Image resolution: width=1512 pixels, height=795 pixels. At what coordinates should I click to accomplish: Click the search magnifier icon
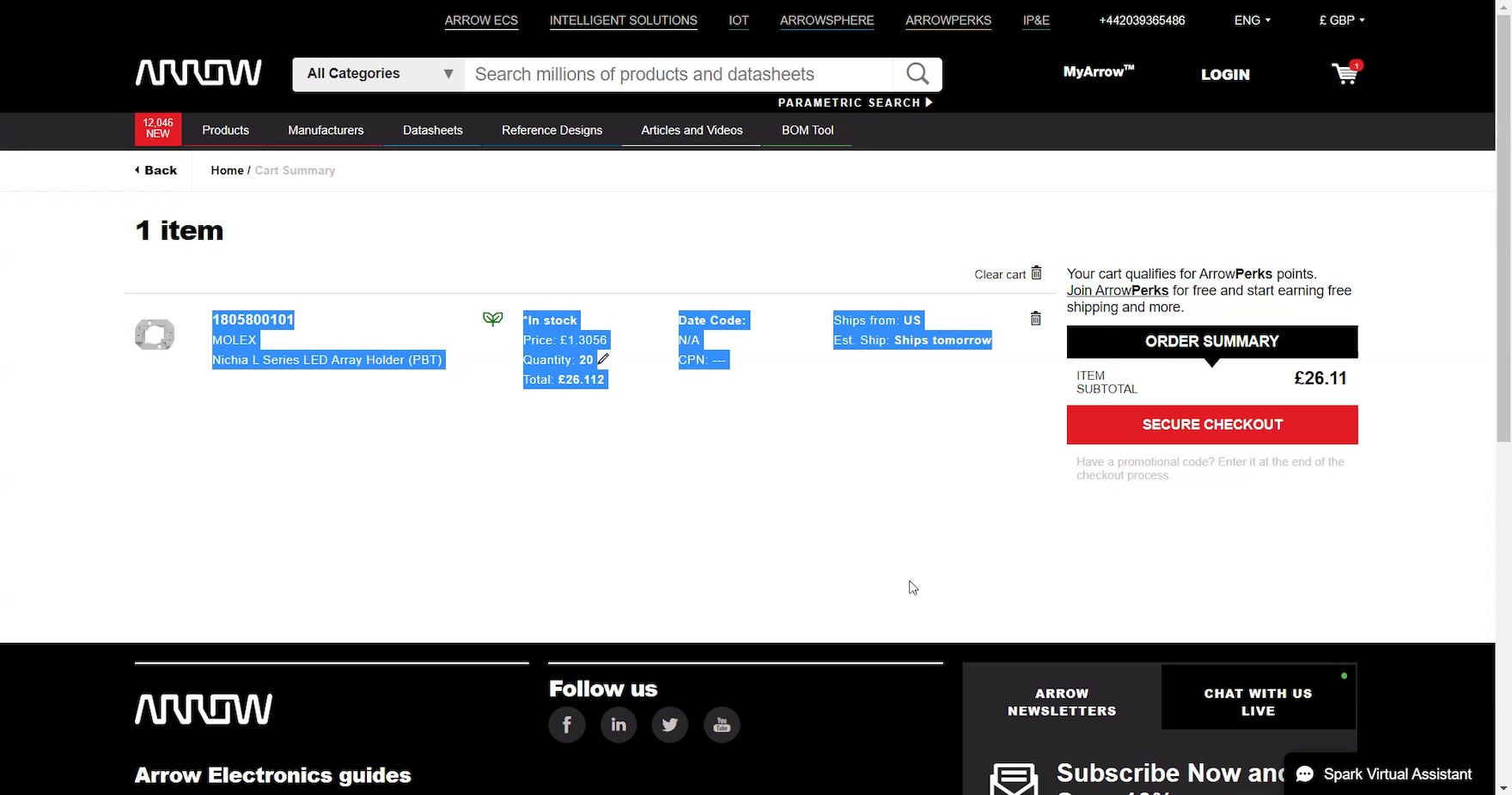pyautogui.click(x=918, y=74)
